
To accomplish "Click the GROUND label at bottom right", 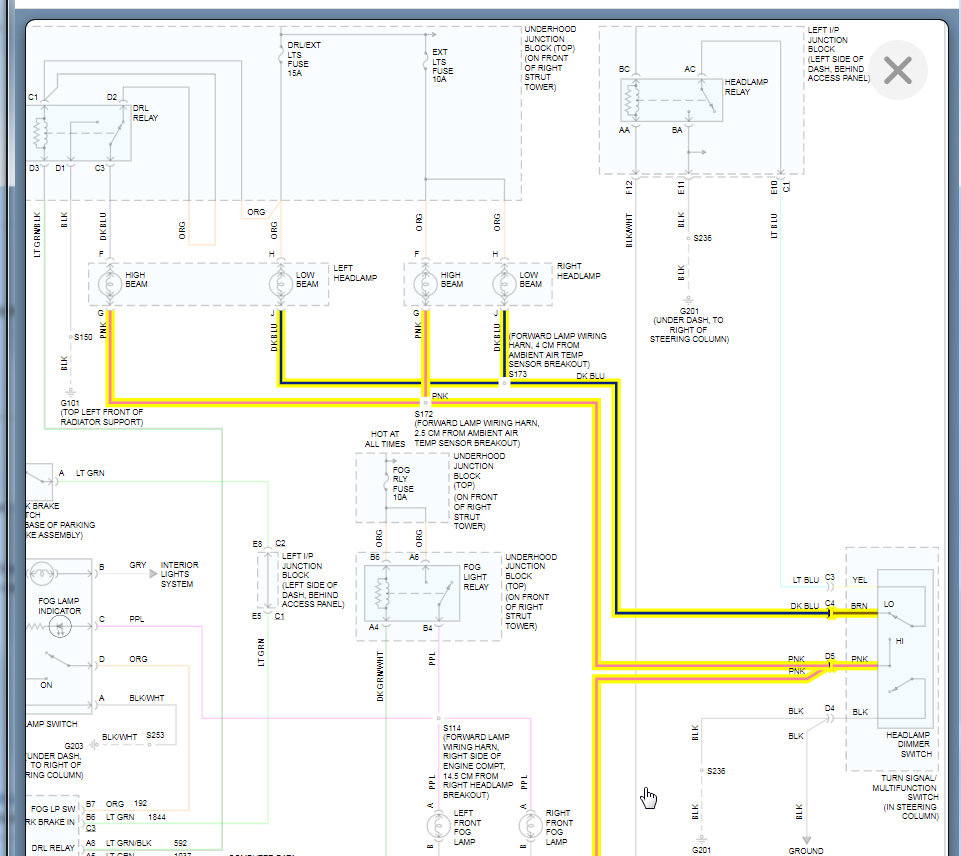I will (x=805, y=850).
